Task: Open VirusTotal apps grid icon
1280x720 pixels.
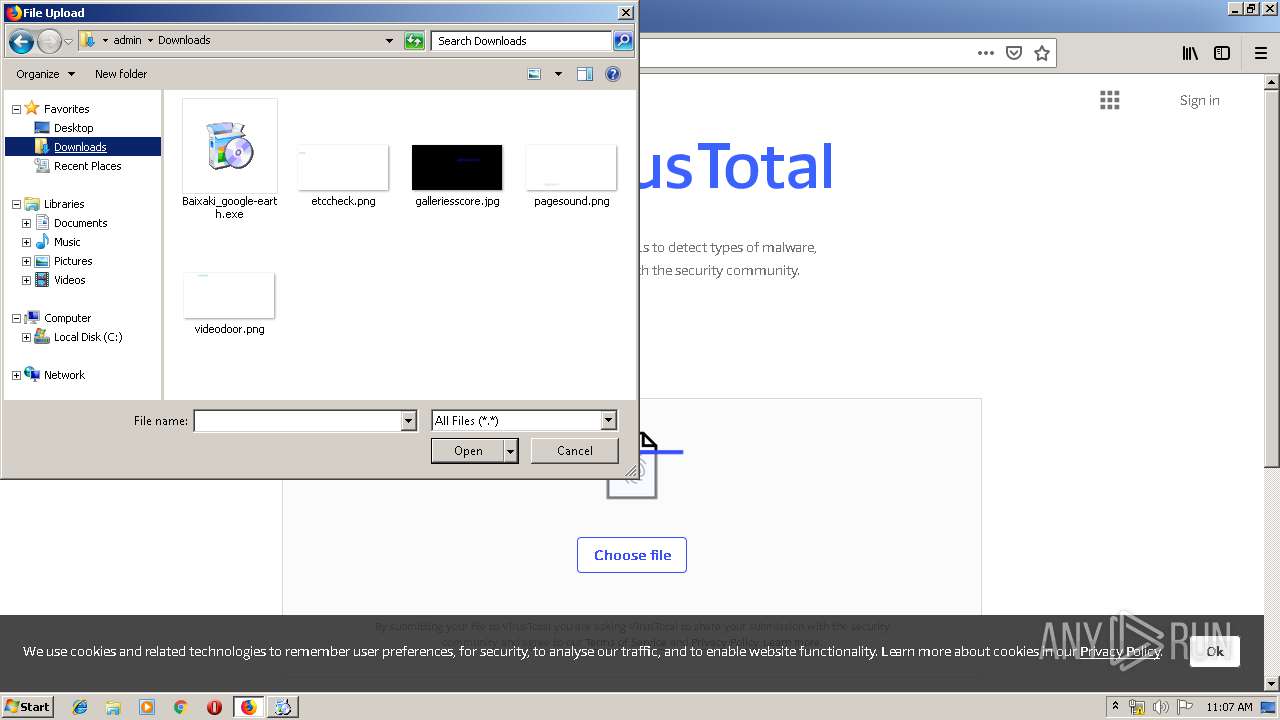Action: [1109, 100]
